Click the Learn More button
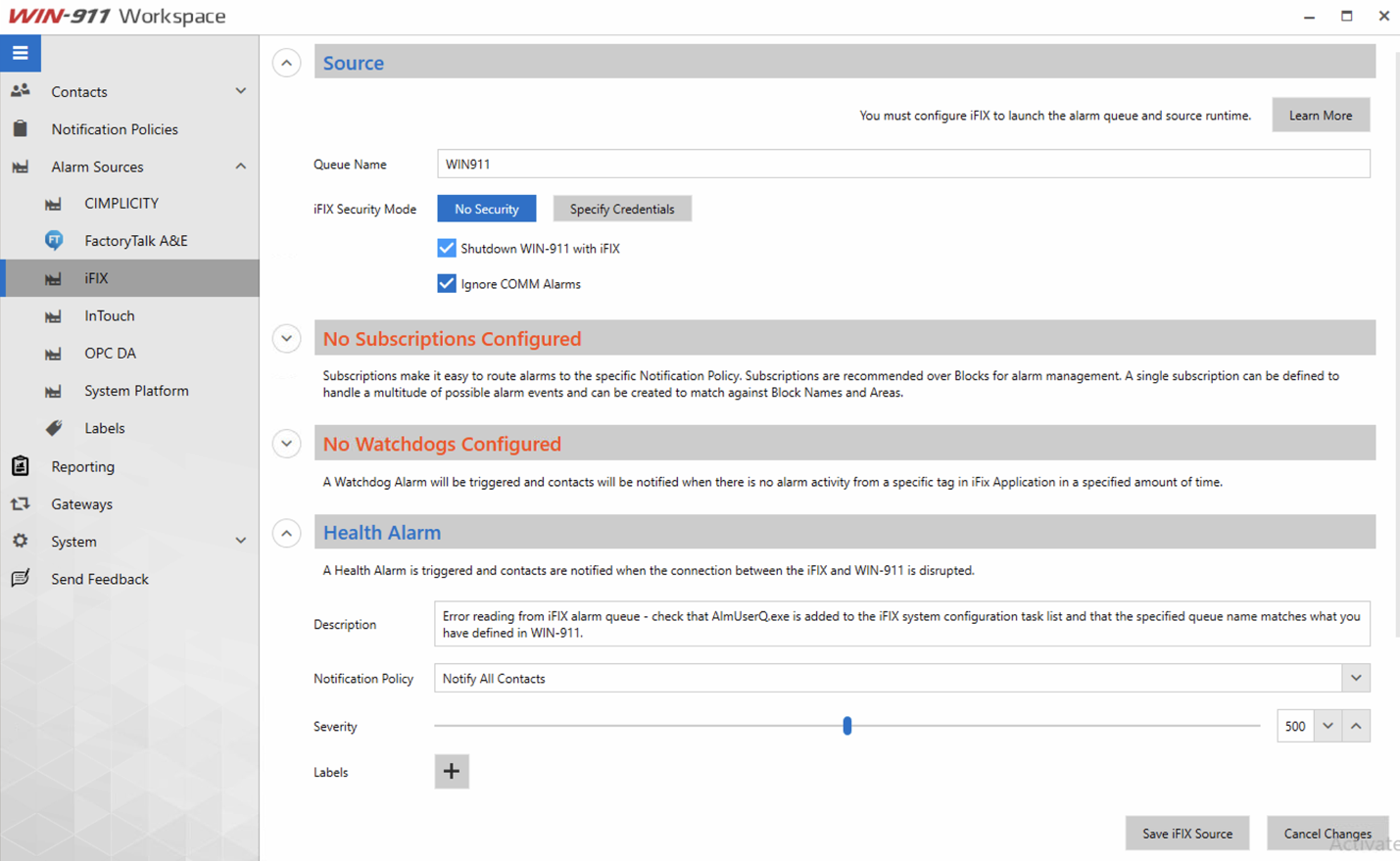 [x=1321, y=115]
